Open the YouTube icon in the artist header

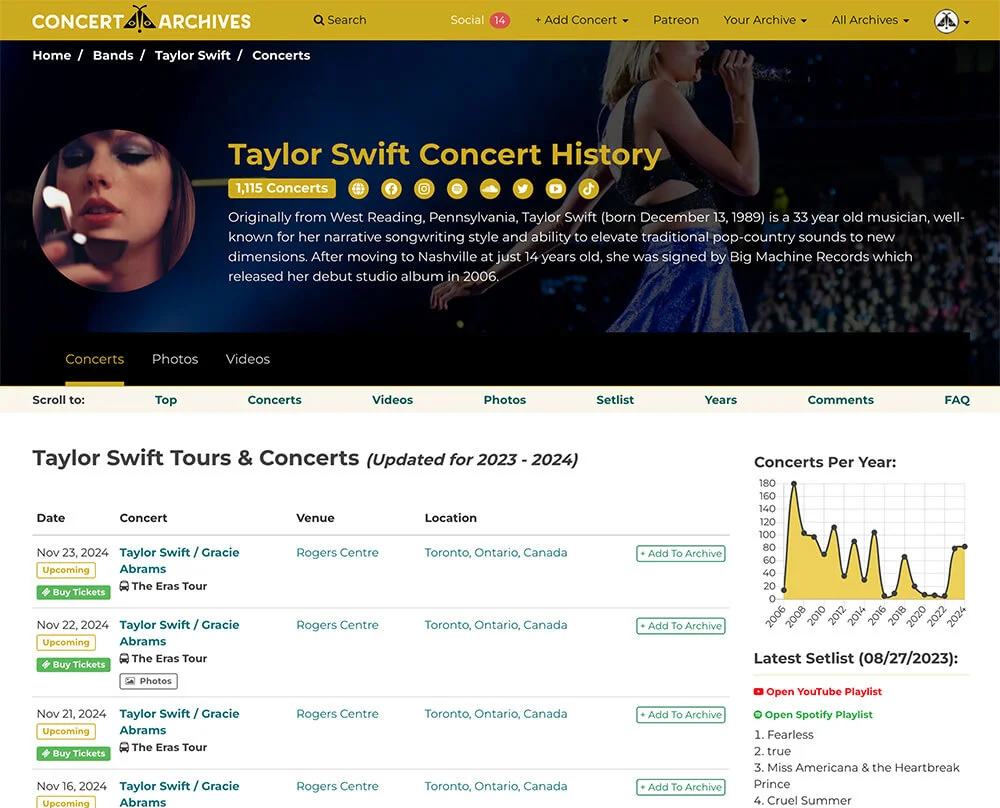pyautogui.click(x=555, y=189)
